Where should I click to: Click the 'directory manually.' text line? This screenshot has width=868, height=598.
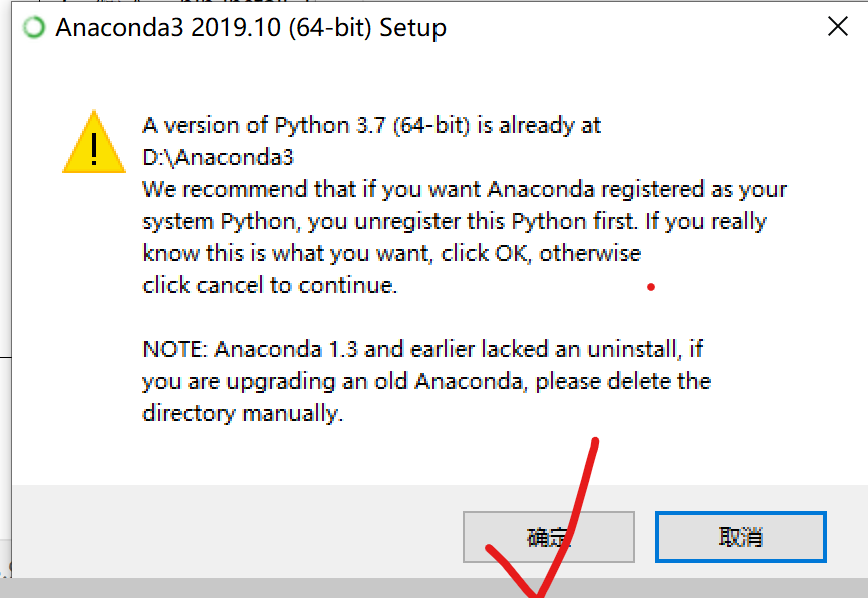pos(243,413)
